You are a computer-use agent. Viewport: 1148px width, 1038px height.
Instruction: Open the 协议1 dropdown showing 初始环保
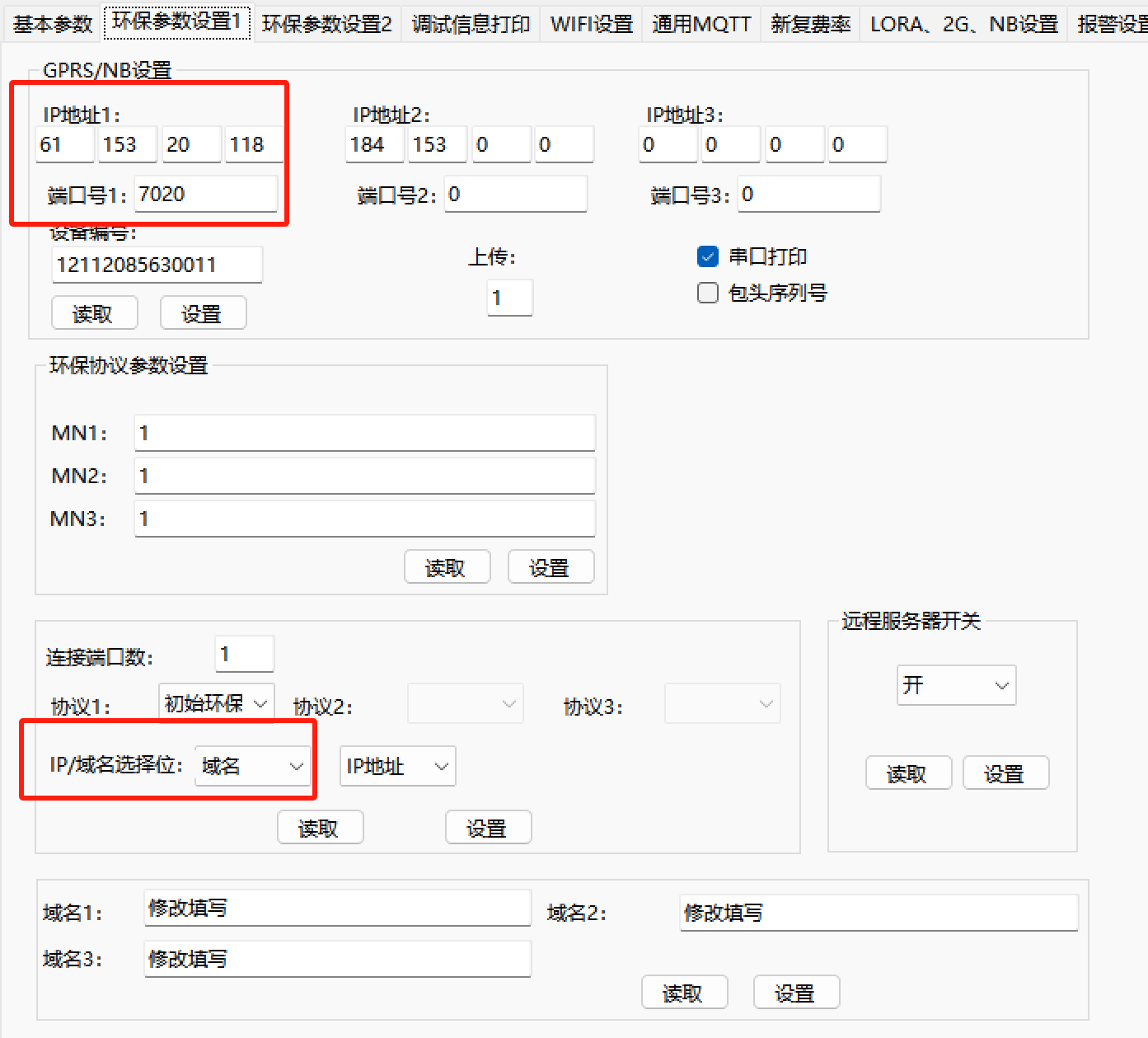pos(216,703)
